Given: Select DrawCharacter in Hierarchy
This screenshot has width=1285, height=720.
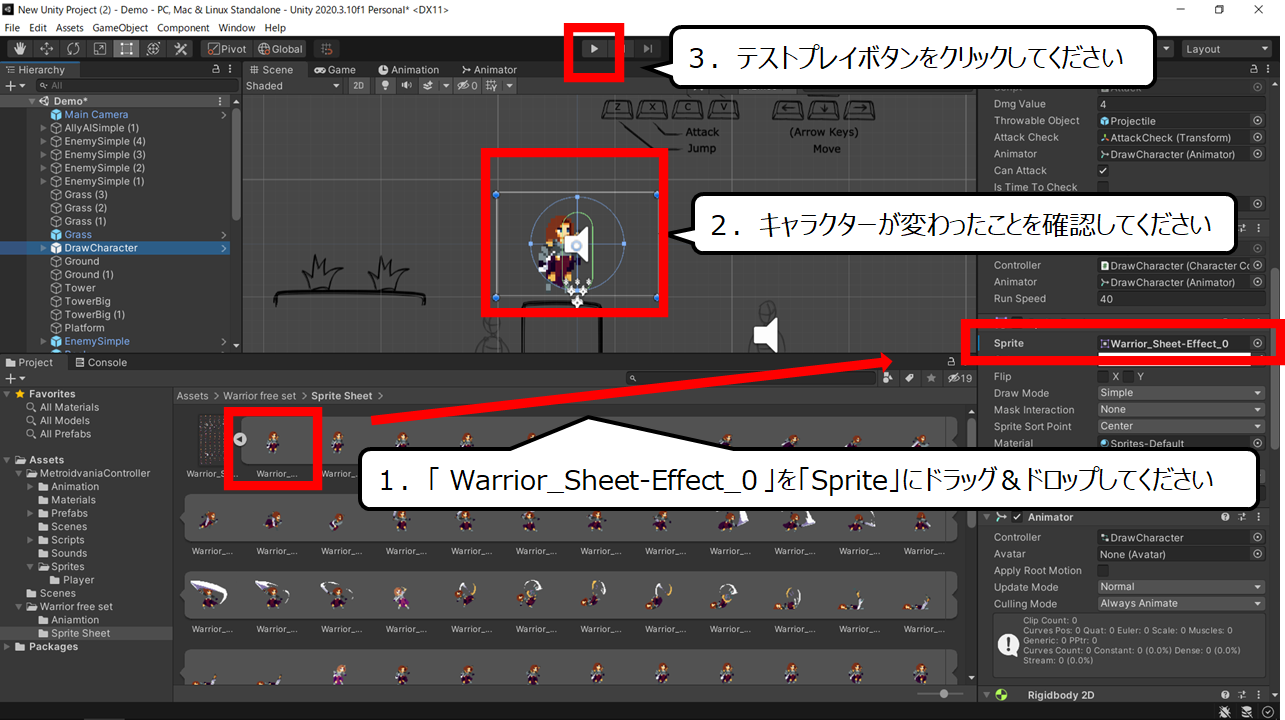Looking at the screenshot, I should tap(100, 248).
